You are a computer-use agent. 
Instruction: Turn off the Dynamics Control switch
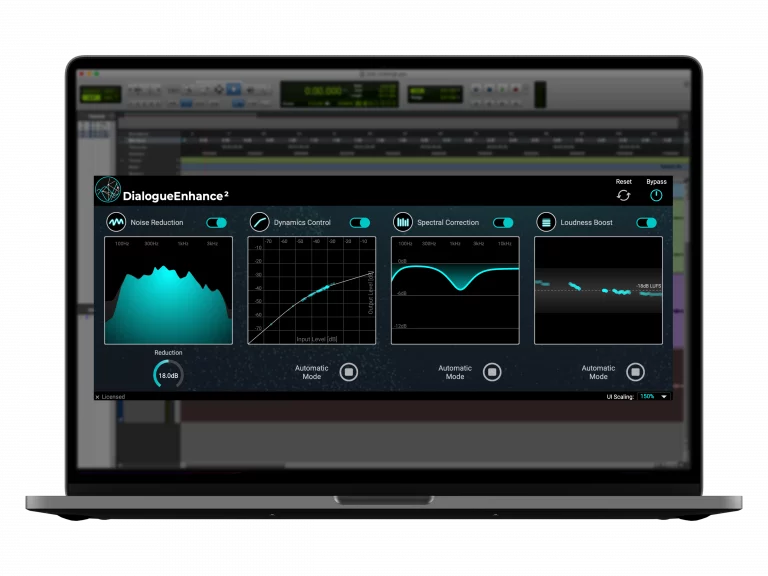[x=359, y=222]
